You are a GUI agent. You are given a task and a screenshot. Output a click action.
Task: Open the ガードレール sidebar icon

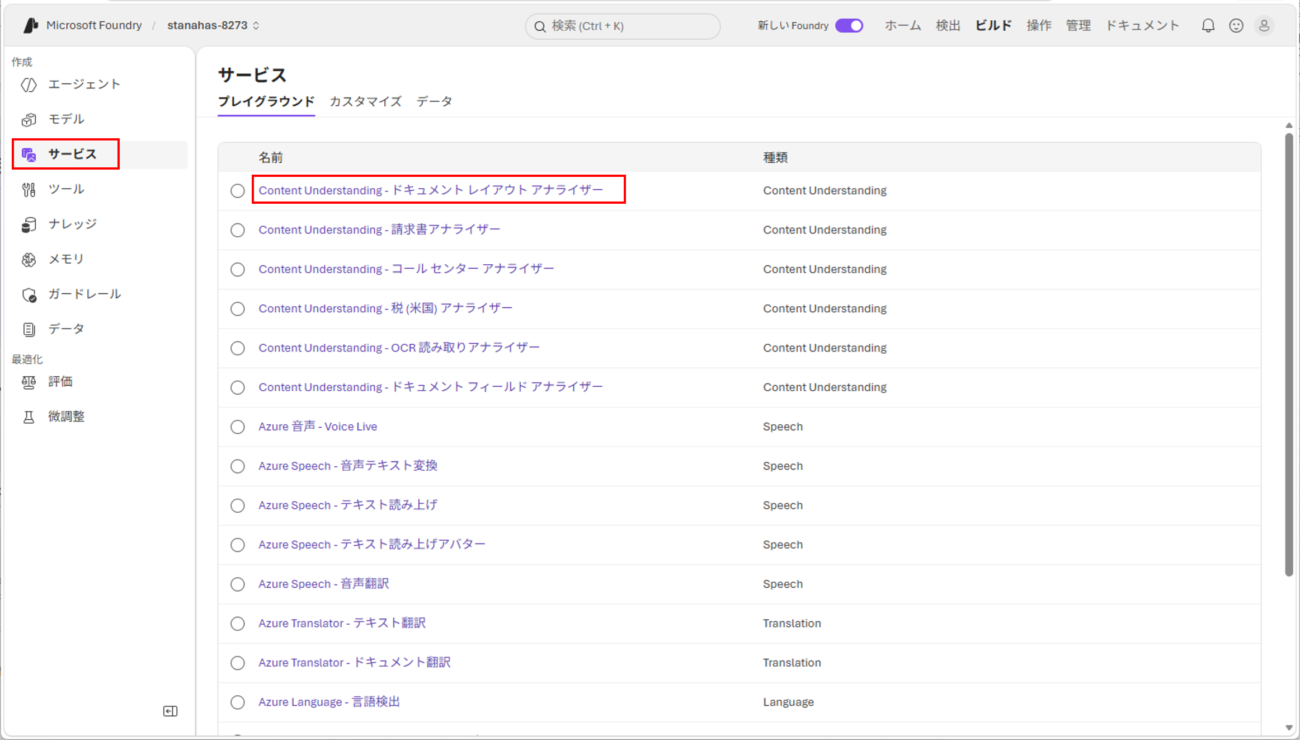29,295
